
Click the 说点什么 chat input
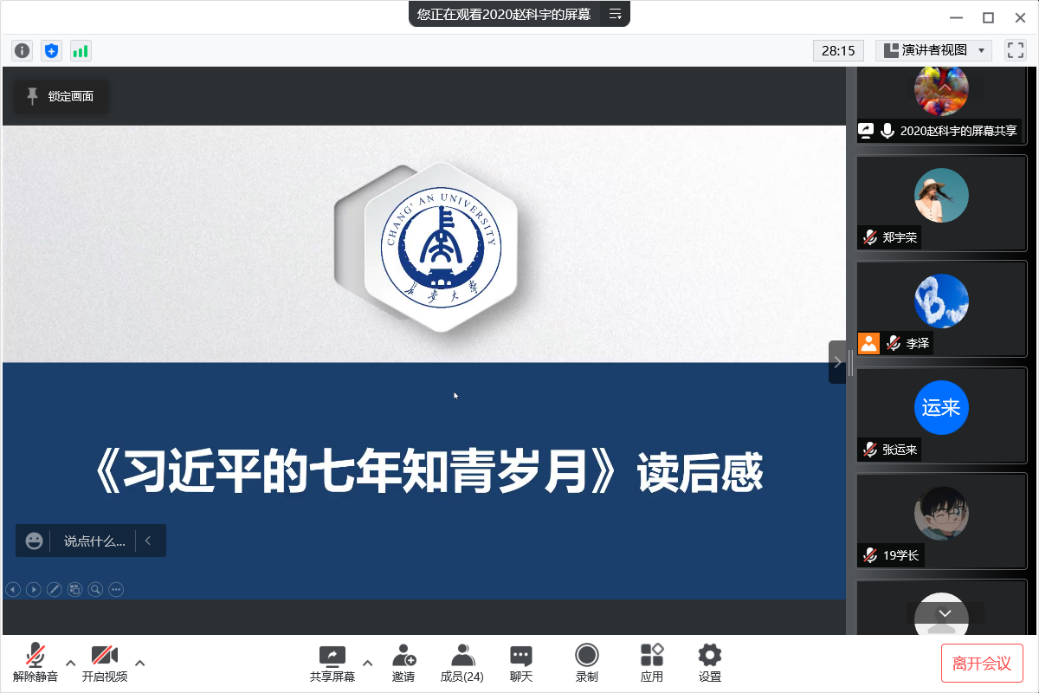point(94,541)
